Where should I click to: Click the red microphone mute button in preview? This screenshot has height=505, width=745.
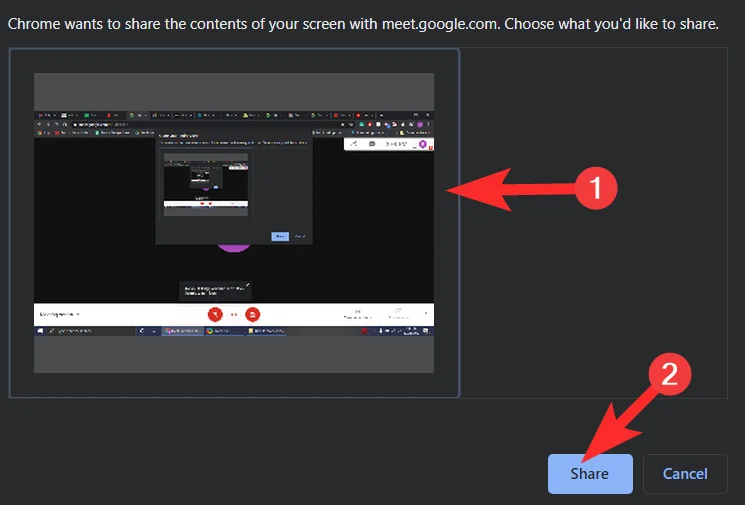[x=214, y=314]
